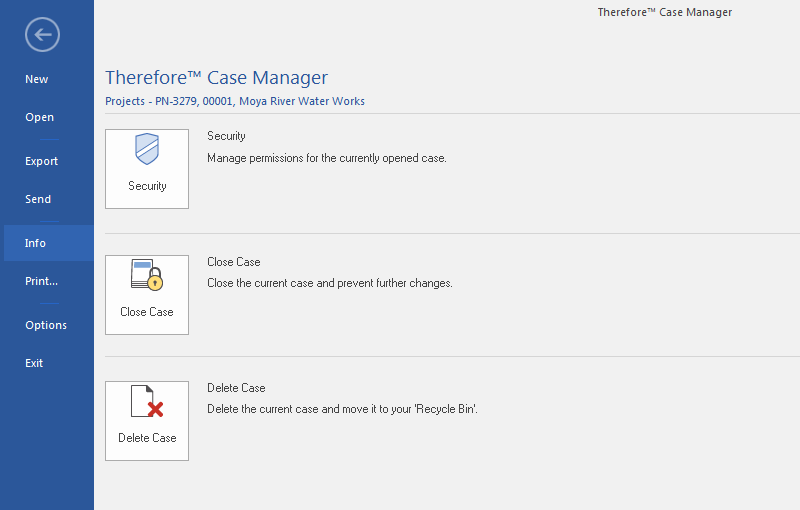
Task: Click 'Close the current case and prevent further changes.'
Action: 330,283
